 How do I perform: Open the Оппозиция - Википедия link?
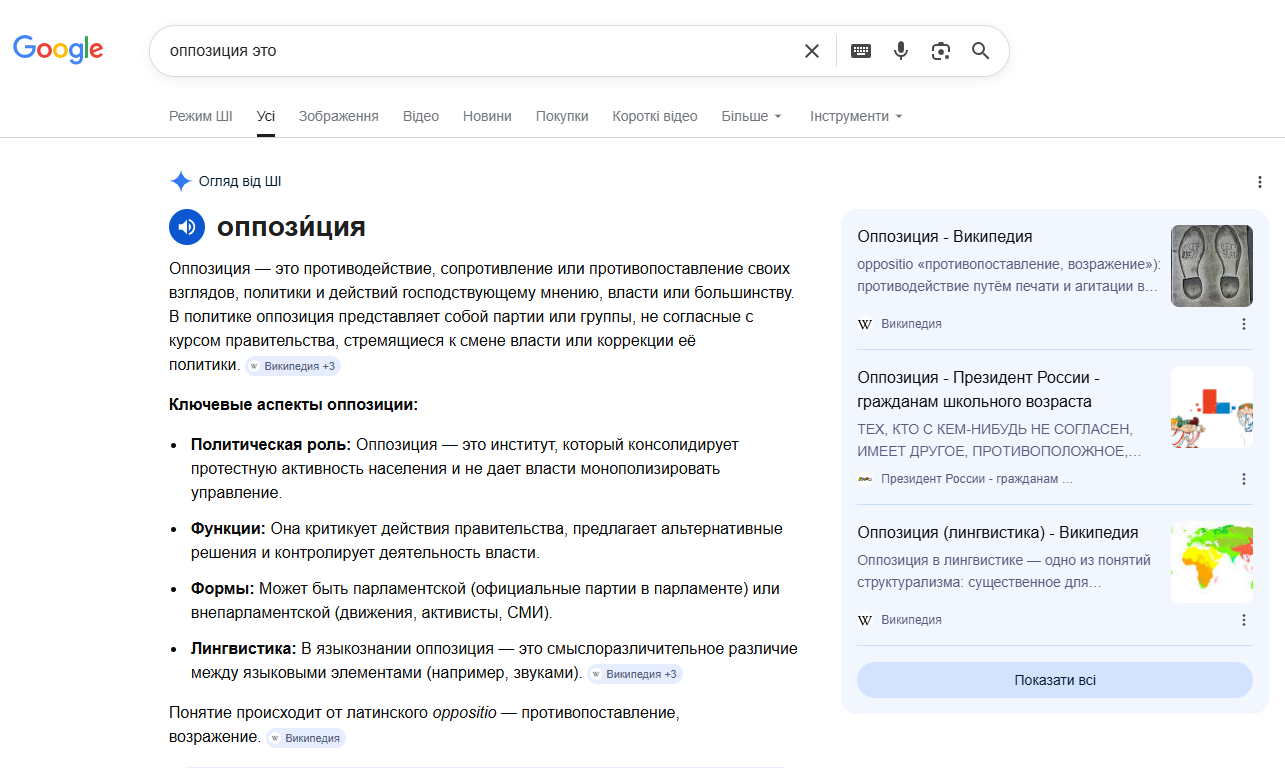945,237
